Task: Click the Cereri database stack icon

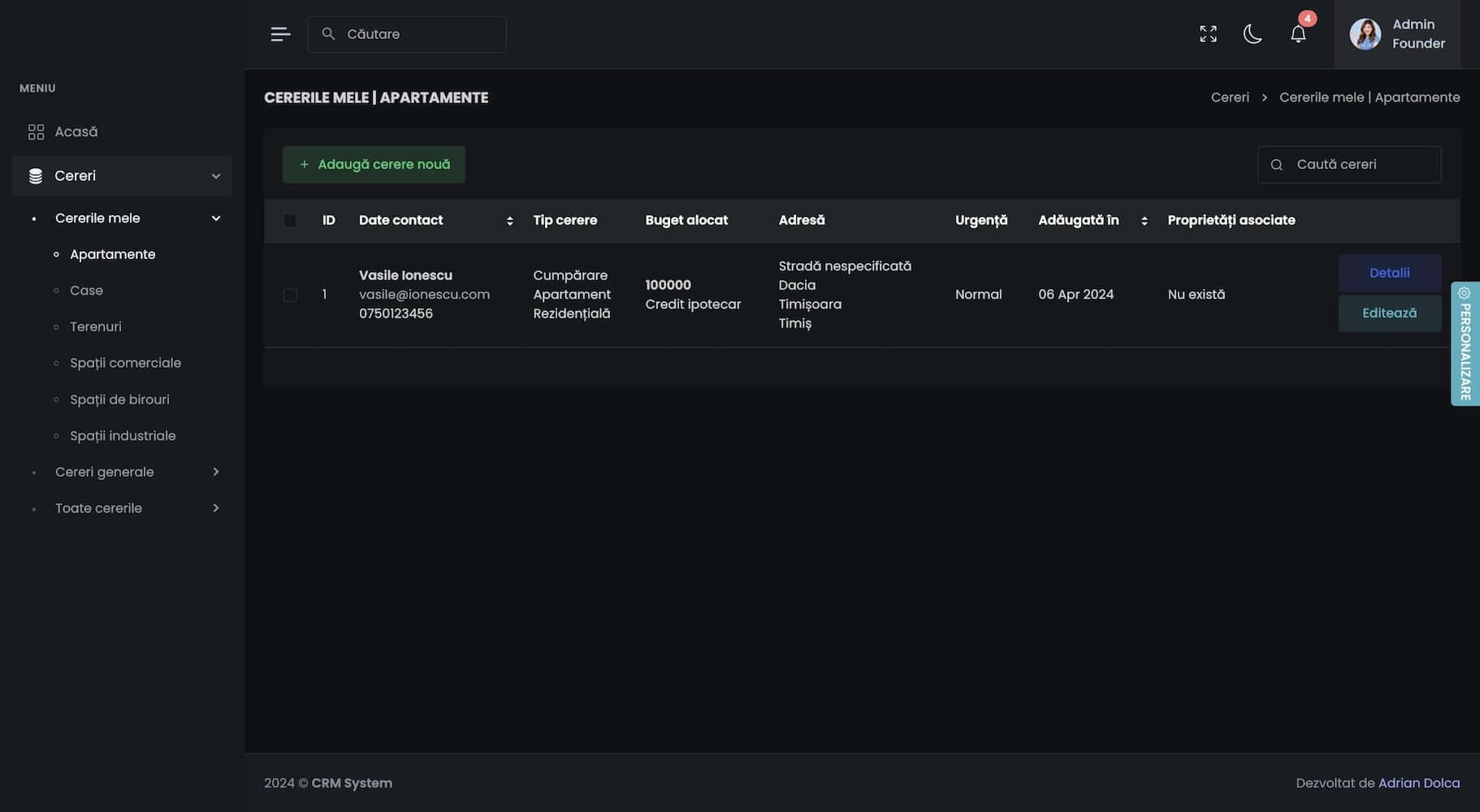Action: point(36,176)
